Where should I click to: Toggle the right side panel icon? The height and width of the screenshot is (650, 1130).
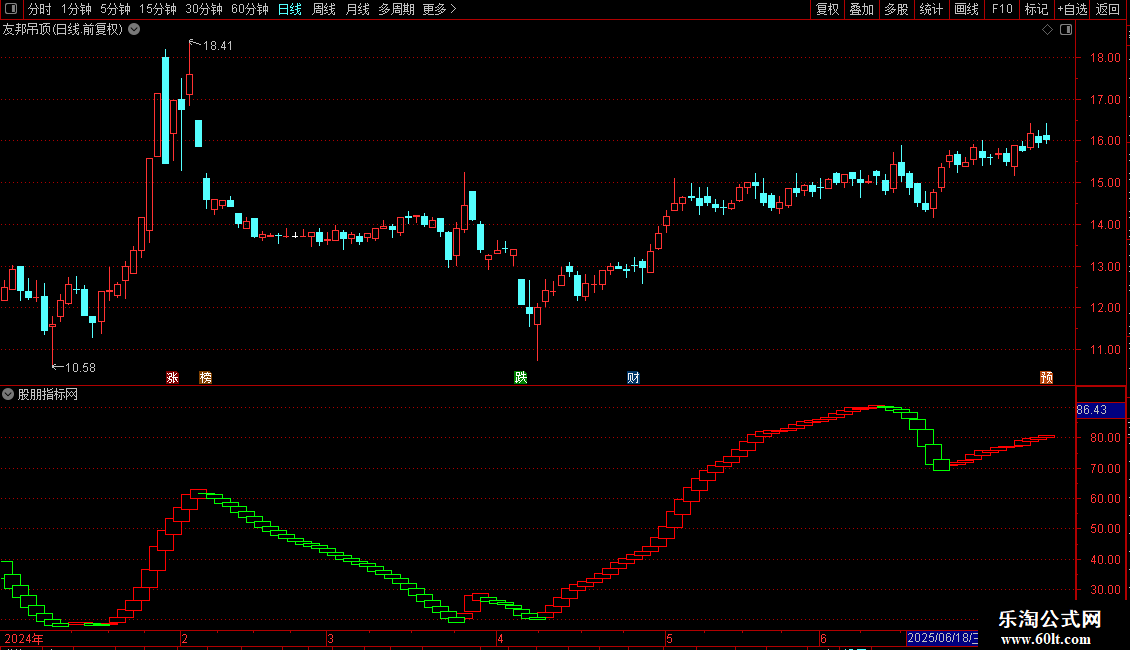click(x=1066, y=30)
